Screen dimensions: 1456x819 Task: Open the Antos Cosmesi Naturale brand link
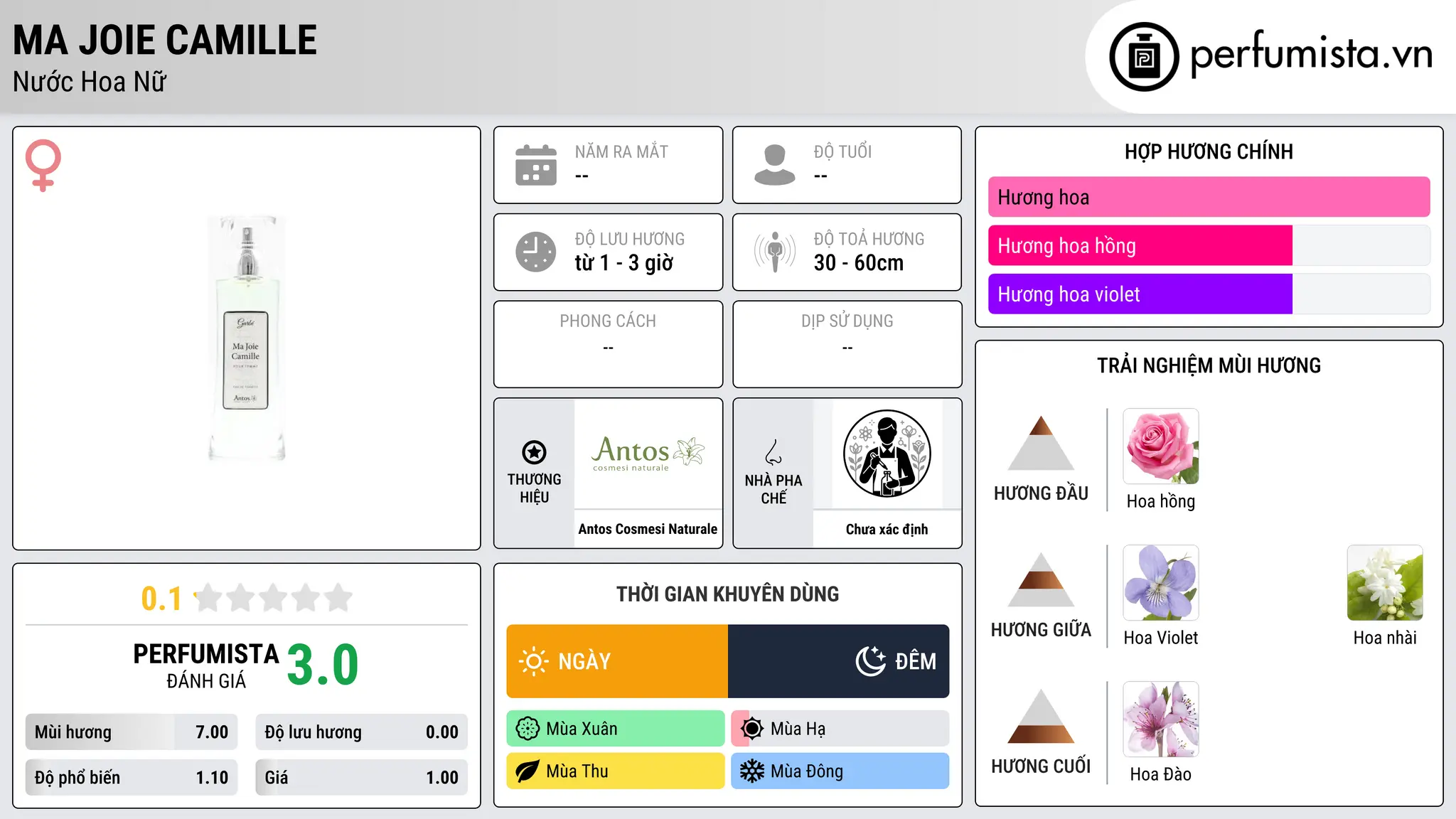click(x=648, y=529)
